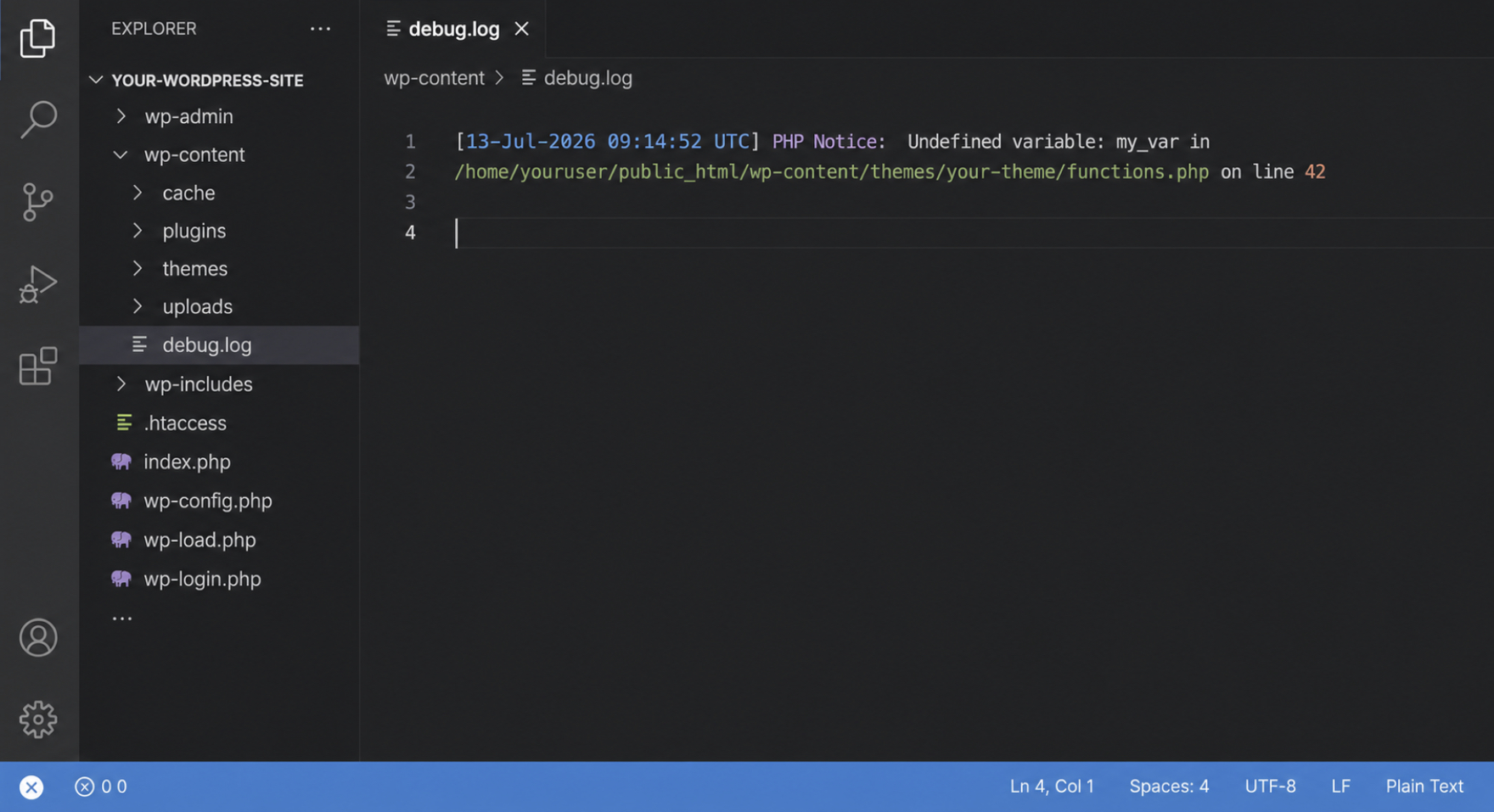Click the file icon in the breadcrumb
1494x812 pixels.
[x=529, y=77]
